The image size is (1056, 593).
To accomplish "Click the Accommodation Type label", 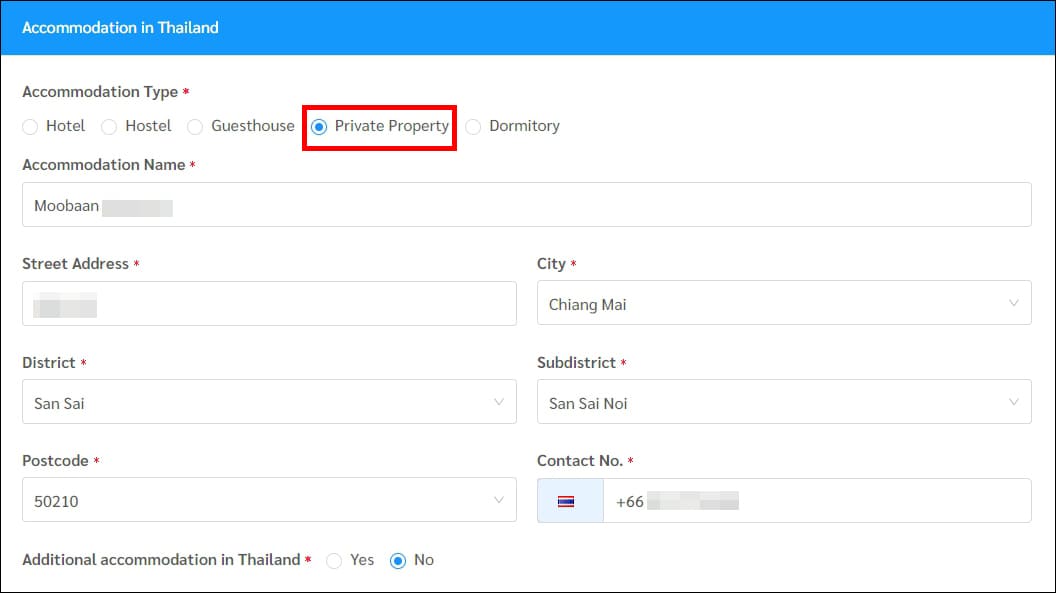I will (100, 92).
